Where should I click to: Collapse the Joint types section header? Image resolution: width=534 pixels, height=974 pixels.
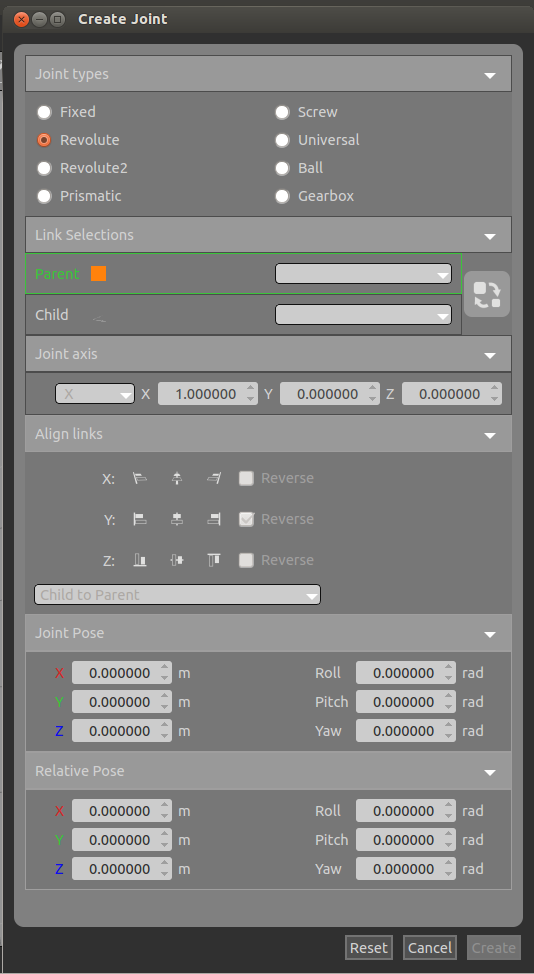268,74
